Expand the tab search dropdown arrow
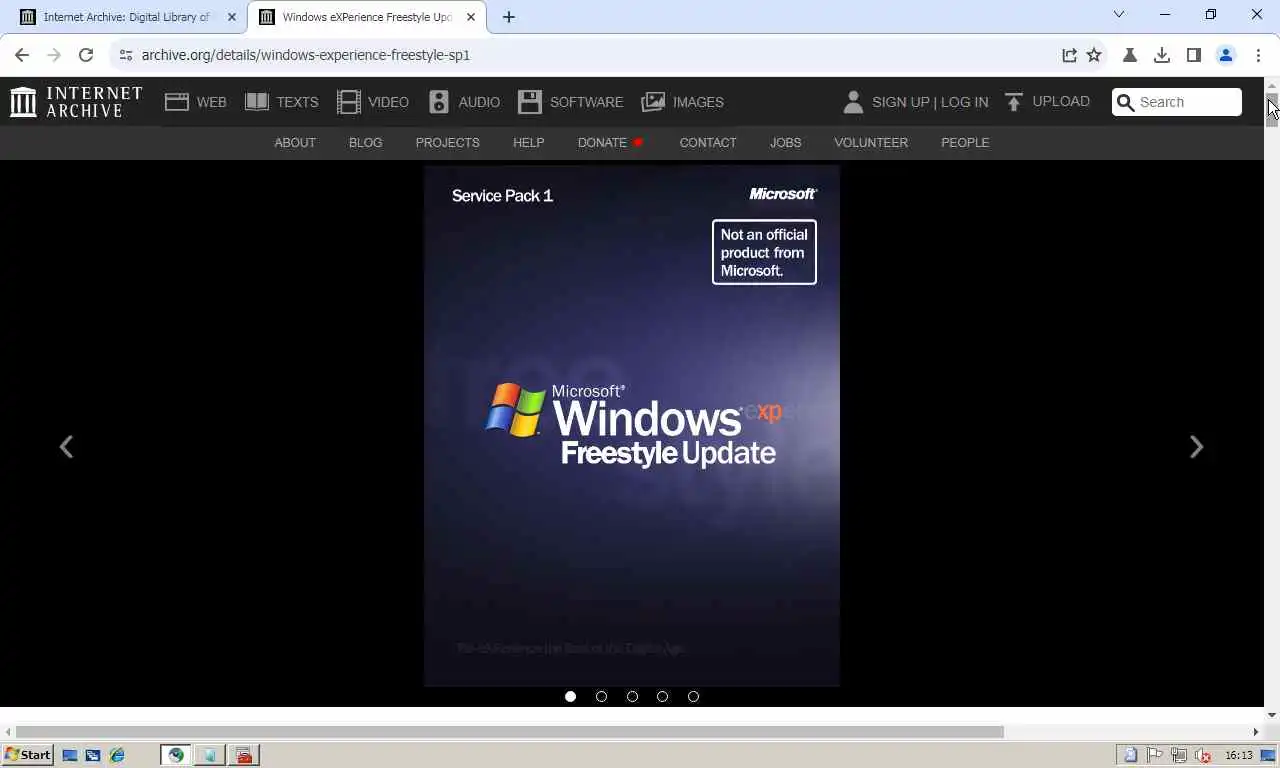Screen dimensions: 1280x768 [1119, 15]
